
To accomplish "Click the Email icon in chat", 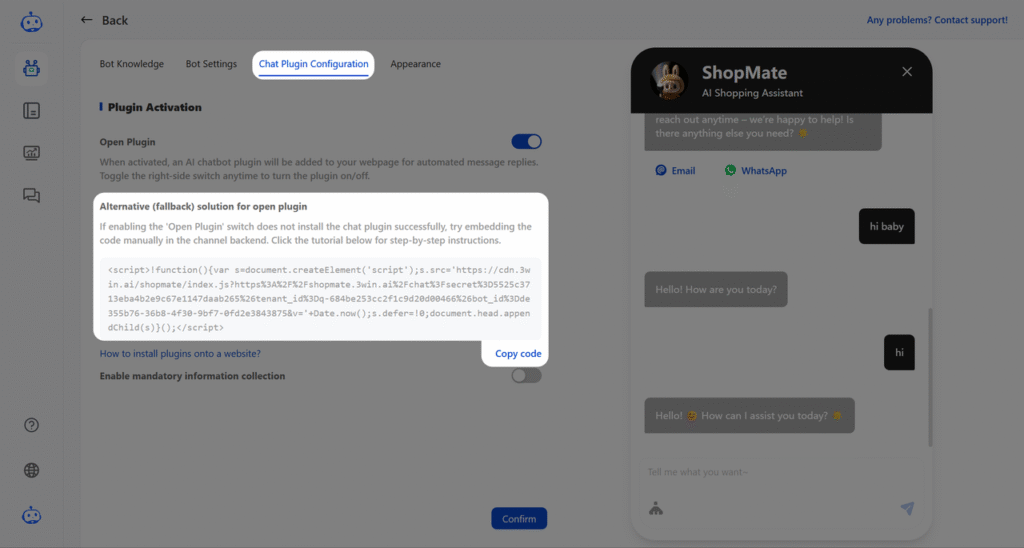I will (661, 170).
